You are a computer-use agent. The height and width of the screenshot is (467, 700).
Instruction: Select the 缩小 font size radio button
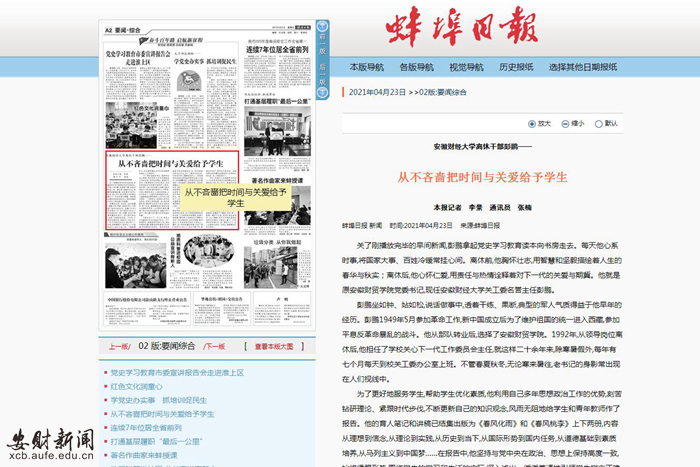566,123
